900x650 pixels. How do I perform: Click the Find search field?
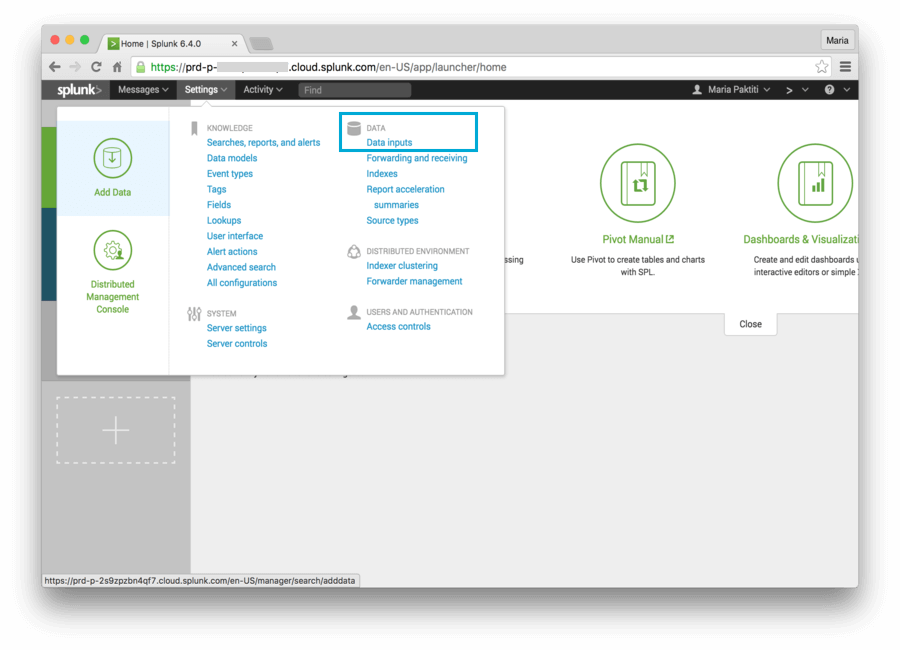point(355,90)
